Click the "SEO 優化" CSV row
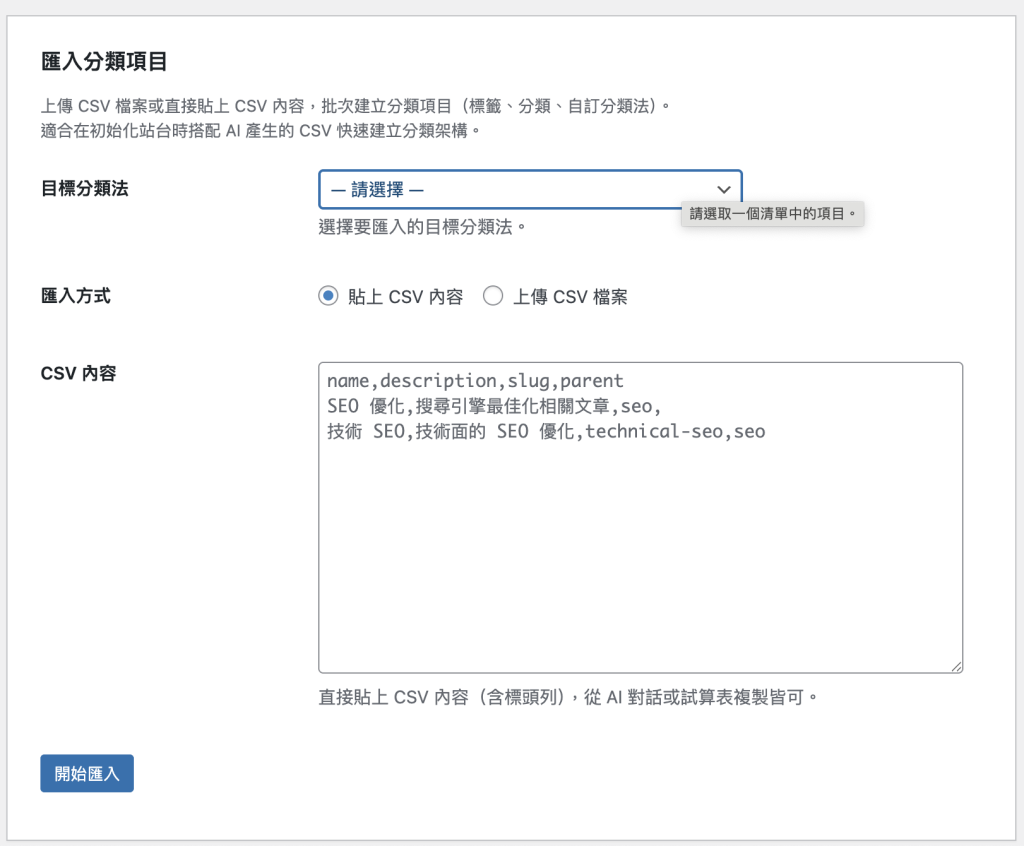 point(494,406)
